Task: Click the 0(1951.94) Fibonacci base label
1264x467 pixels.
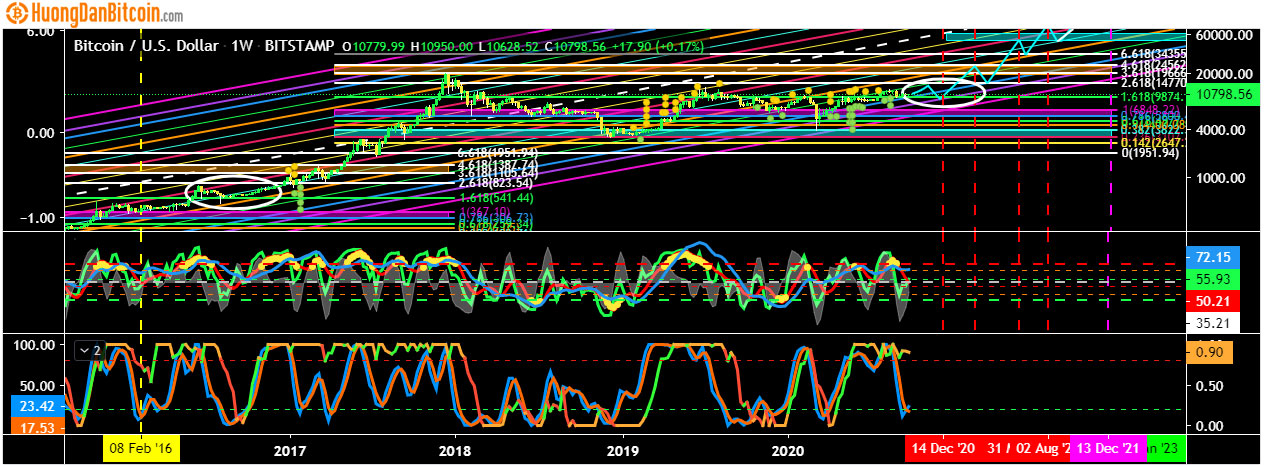Action: click(x=1152, y=152)
